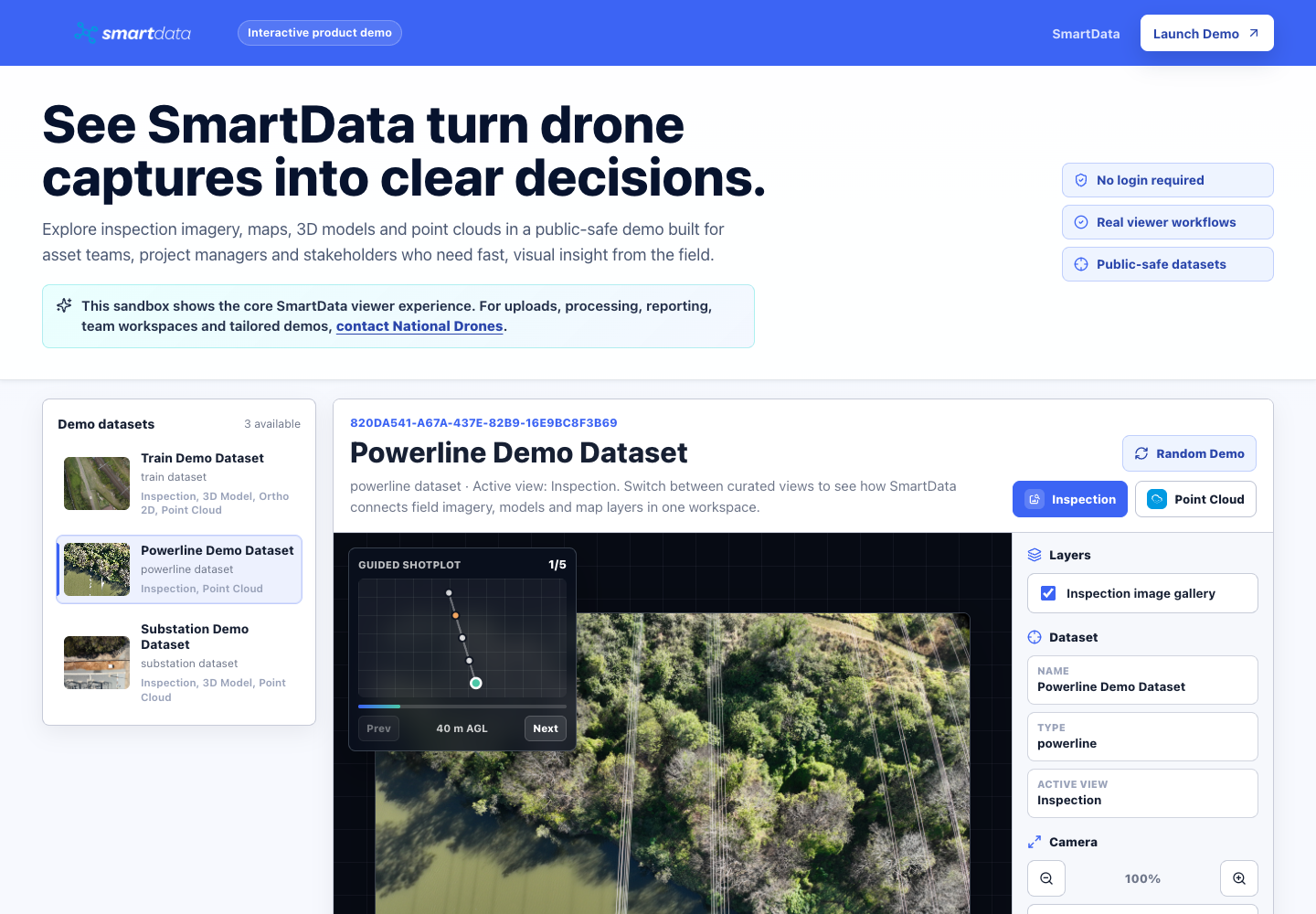Zoom out with the minus magnifier
Viewport: 1316px width, 914px height.
click(x=1046, y=878)
